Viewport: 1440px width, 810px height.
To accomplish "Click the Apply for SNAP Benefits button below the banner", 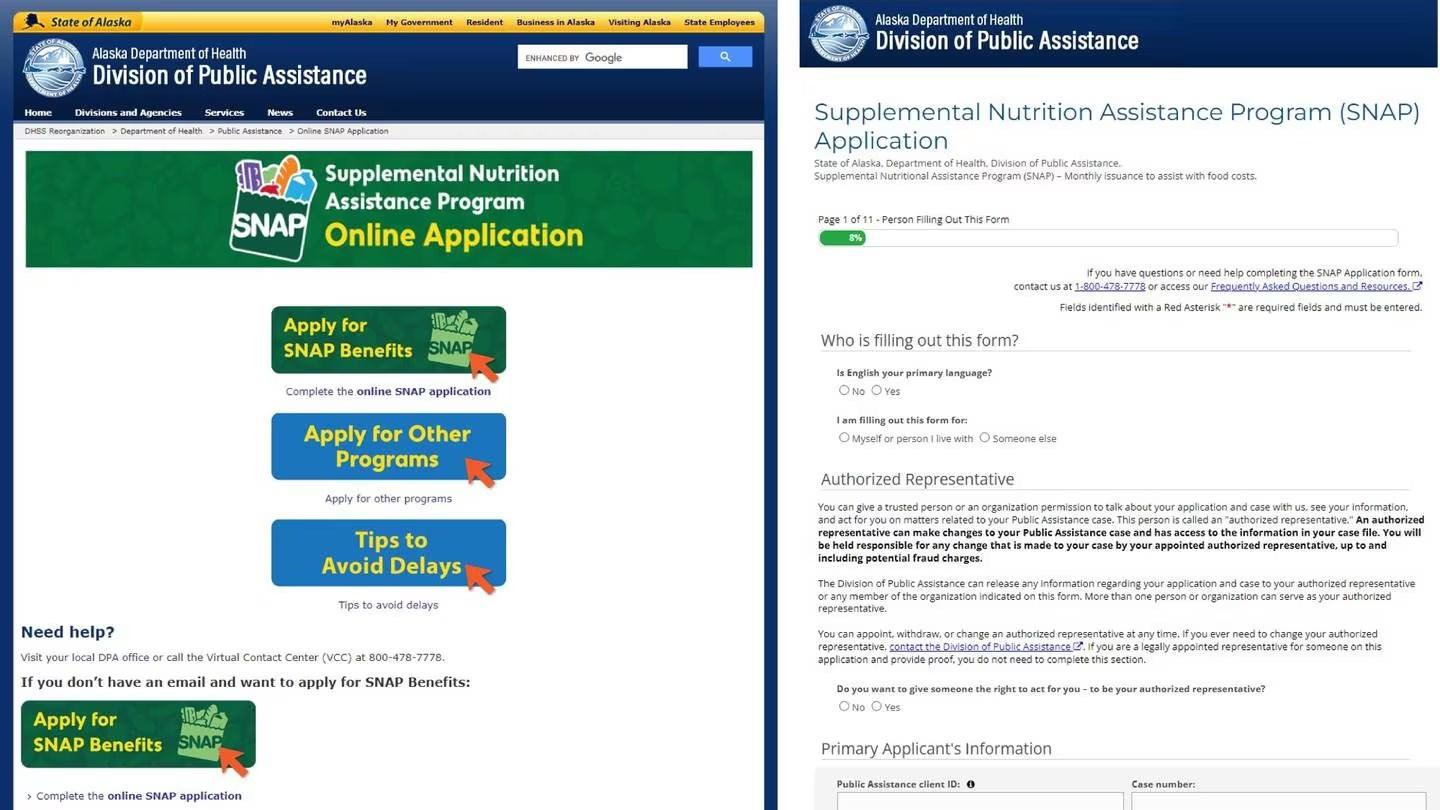I will 389,341.
